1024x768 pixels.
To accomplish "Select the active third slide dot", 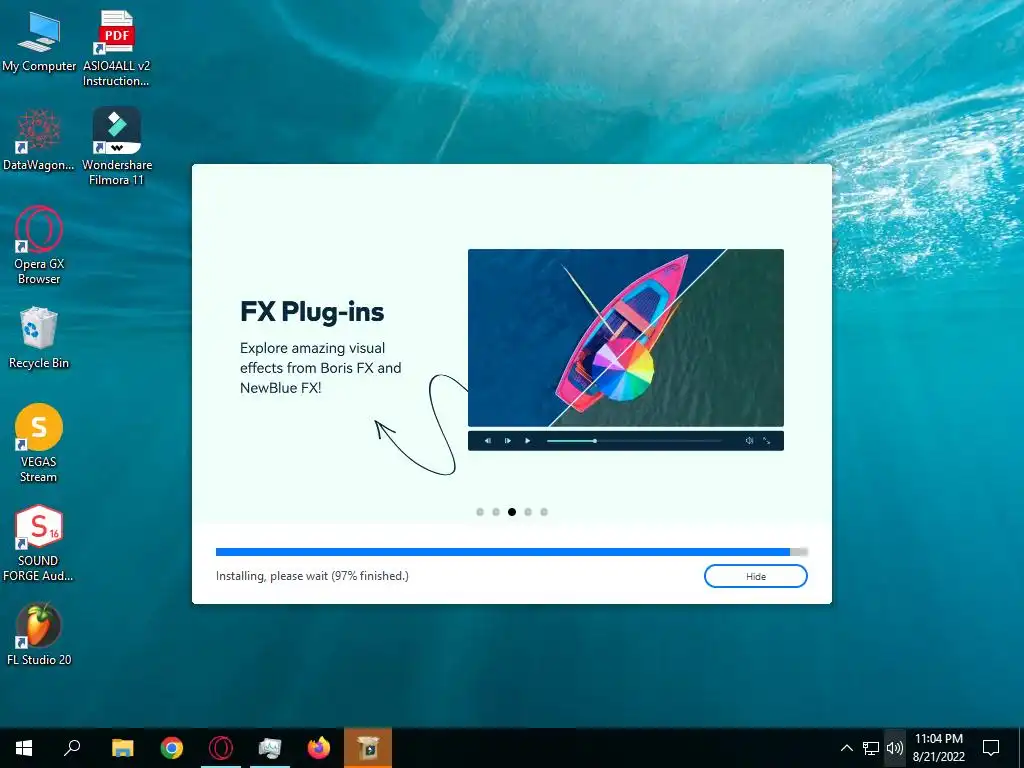I will pos(512,512).
